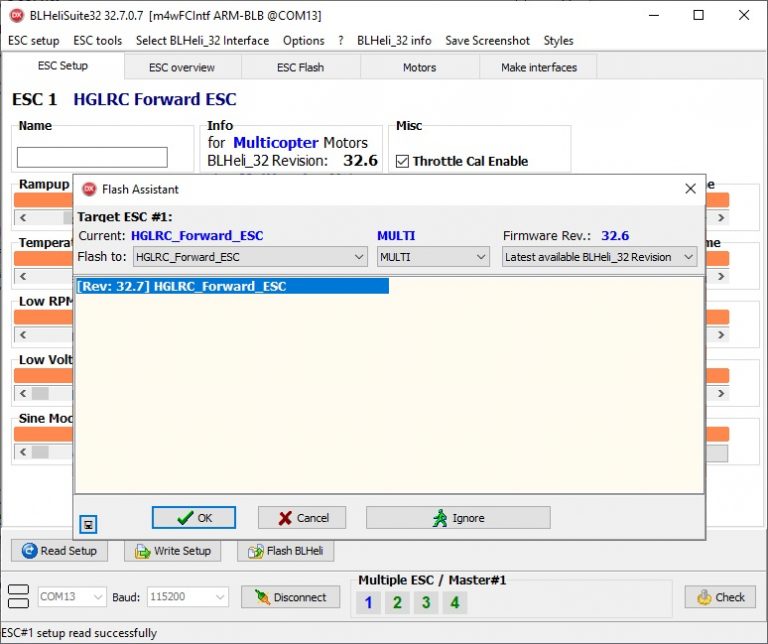Click the small icon at Flash Assistant bottom-left
The image size is (768, 644).
[88, 525]
